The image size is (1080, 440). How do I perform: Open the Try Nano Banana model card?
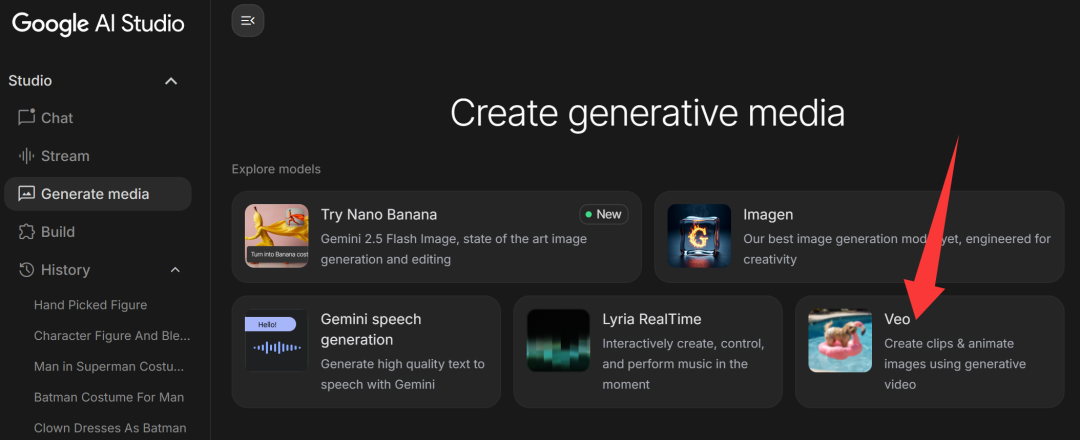coord(437,237)
